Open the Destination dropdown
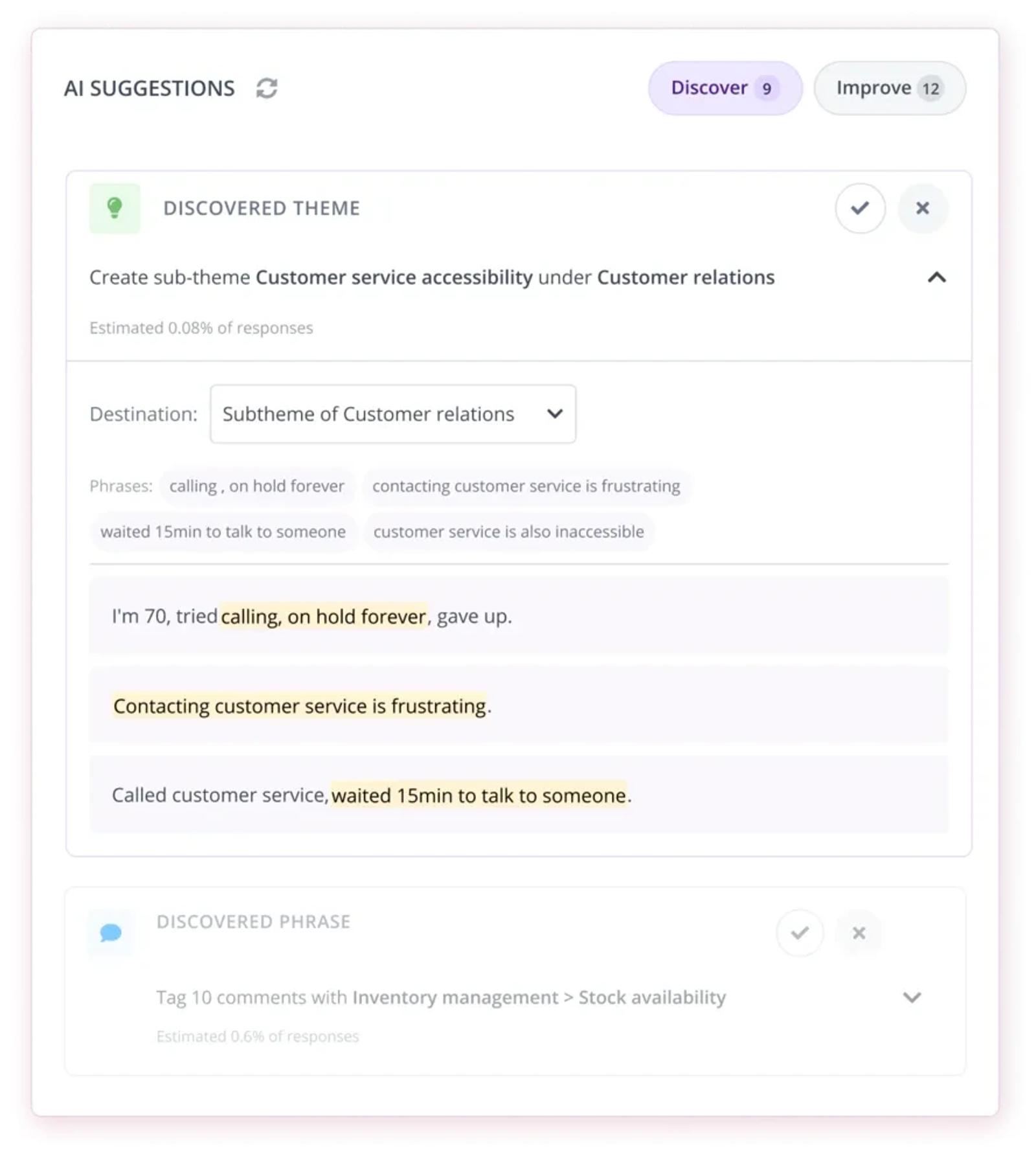This screenshot has height=1156, width=1036. click(x=393, y=414)
